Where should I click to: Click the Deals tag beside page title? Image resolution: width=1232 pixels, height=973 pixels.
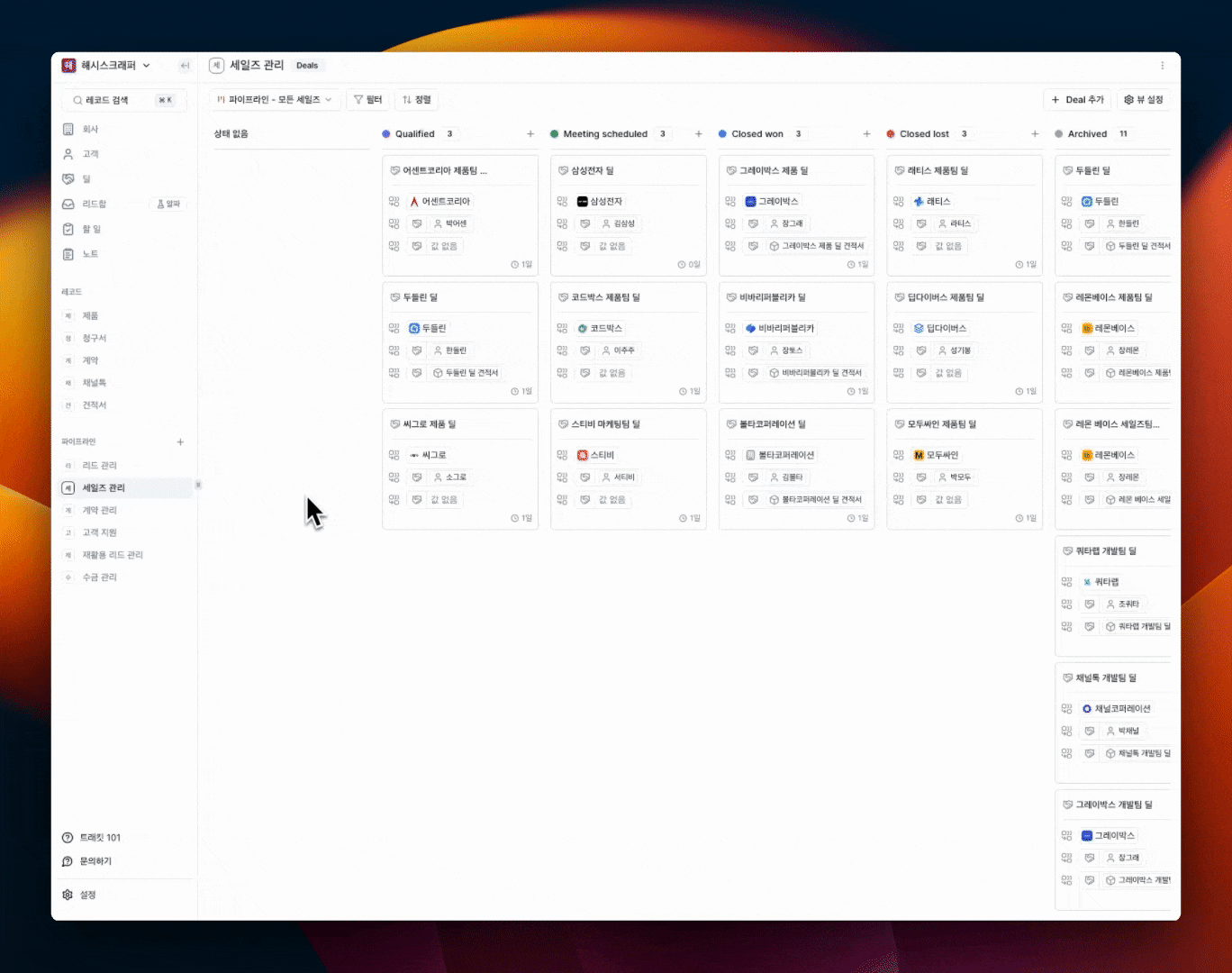point(307,66)
